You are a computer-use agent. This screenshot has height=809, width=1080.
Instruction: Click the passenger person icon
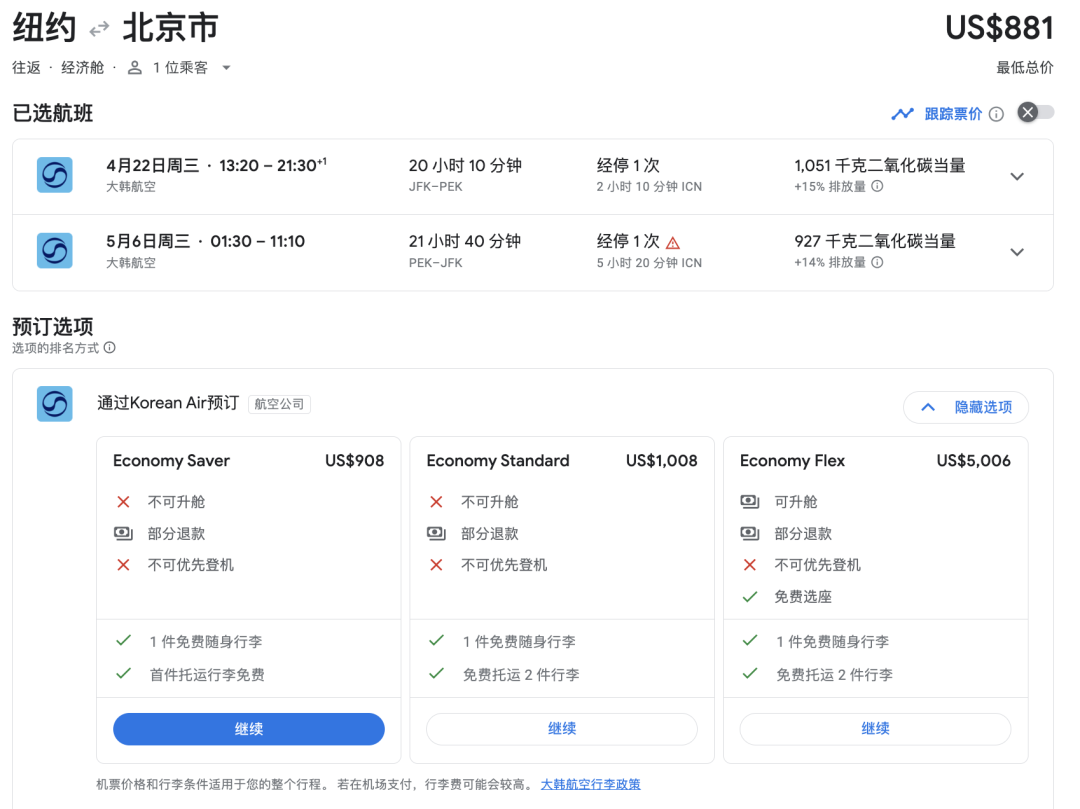[x=135, y=68]
